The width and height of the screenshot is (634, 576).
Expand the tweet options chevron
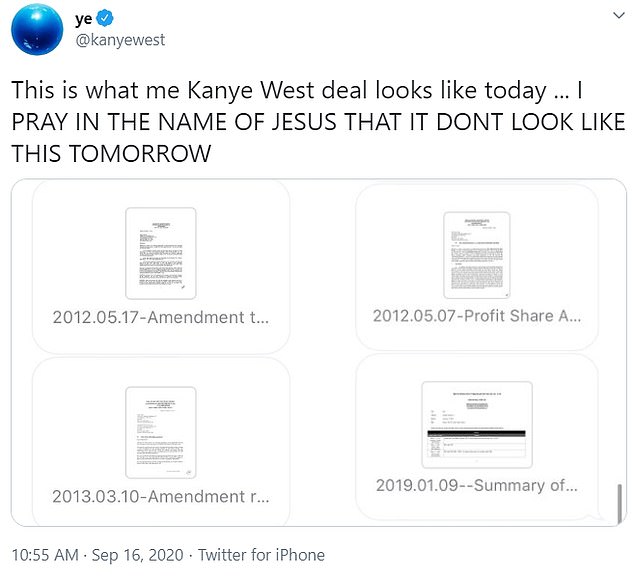[x=619, y=16]
